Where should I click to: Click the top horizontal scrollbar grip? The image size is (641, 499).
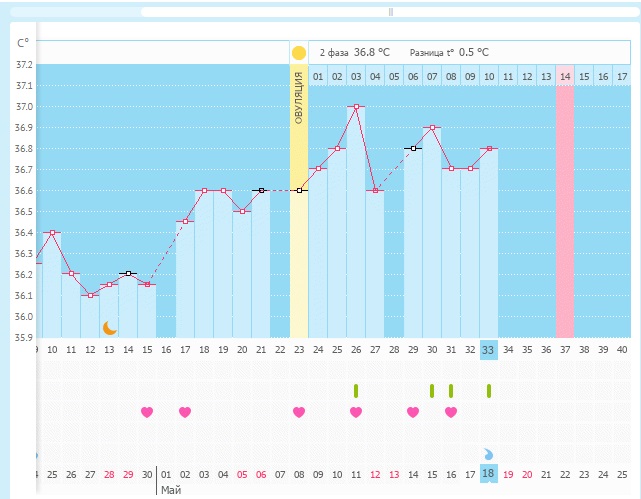click(390, 12)
